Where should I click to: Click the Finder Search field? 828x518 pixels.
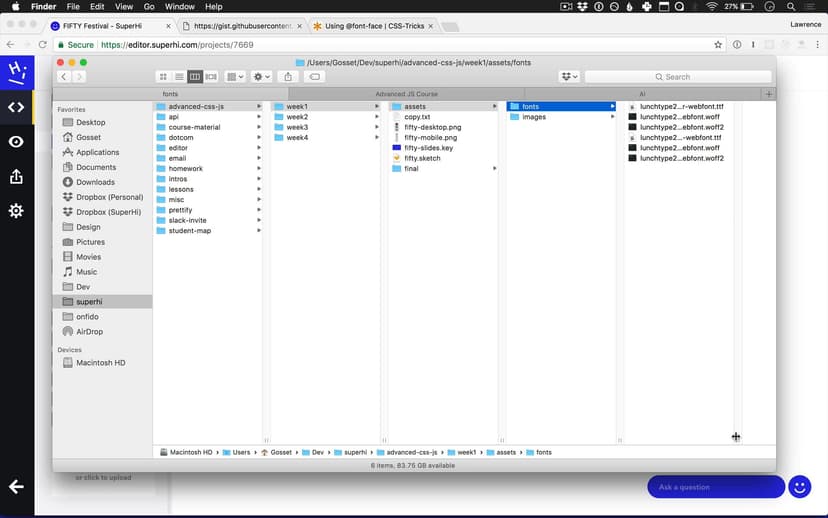(x=678, y=77)
